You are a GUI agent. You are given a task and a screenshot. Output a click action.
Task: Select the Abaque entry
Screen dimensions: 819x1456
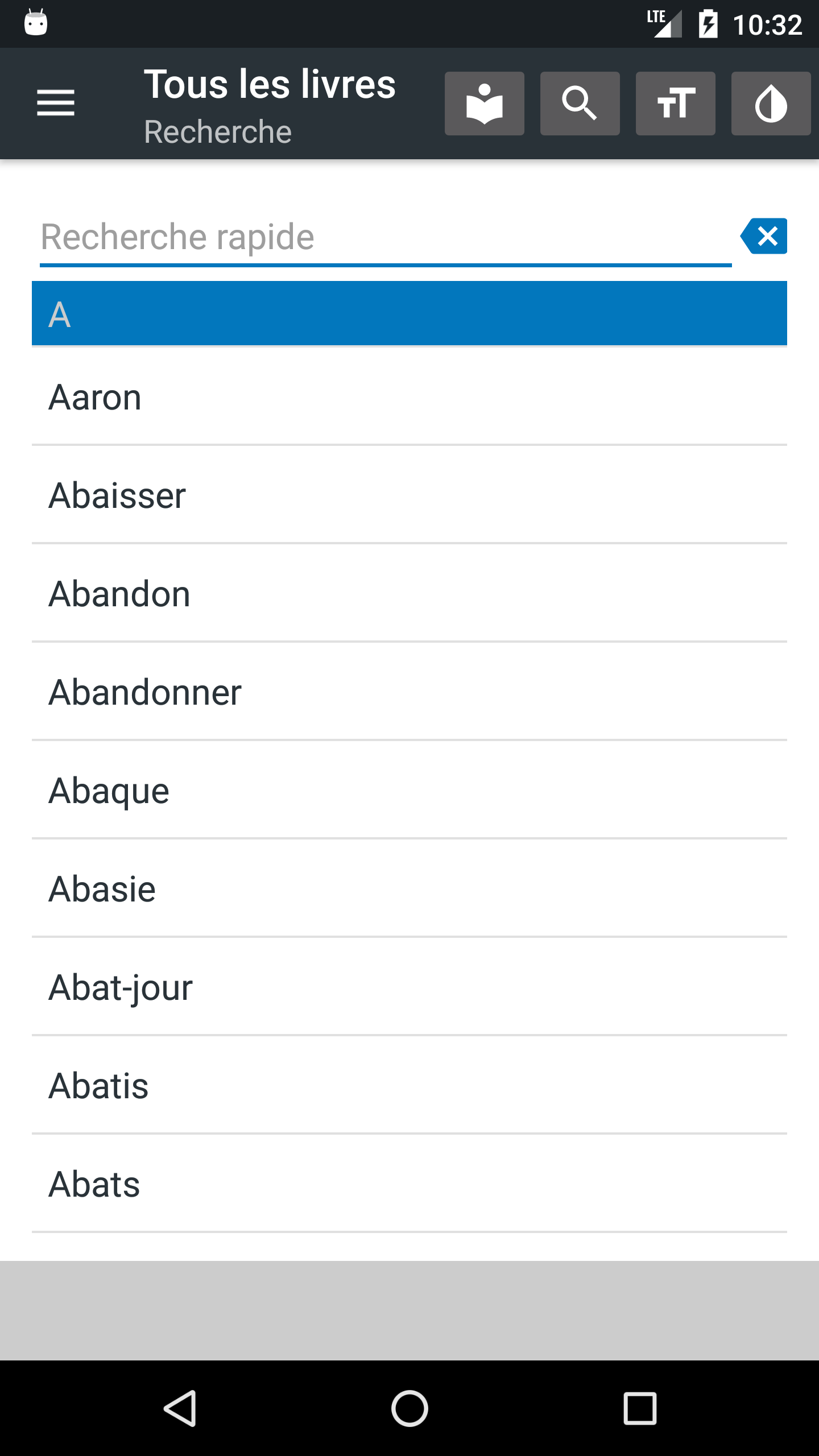[x=409, y=790]
